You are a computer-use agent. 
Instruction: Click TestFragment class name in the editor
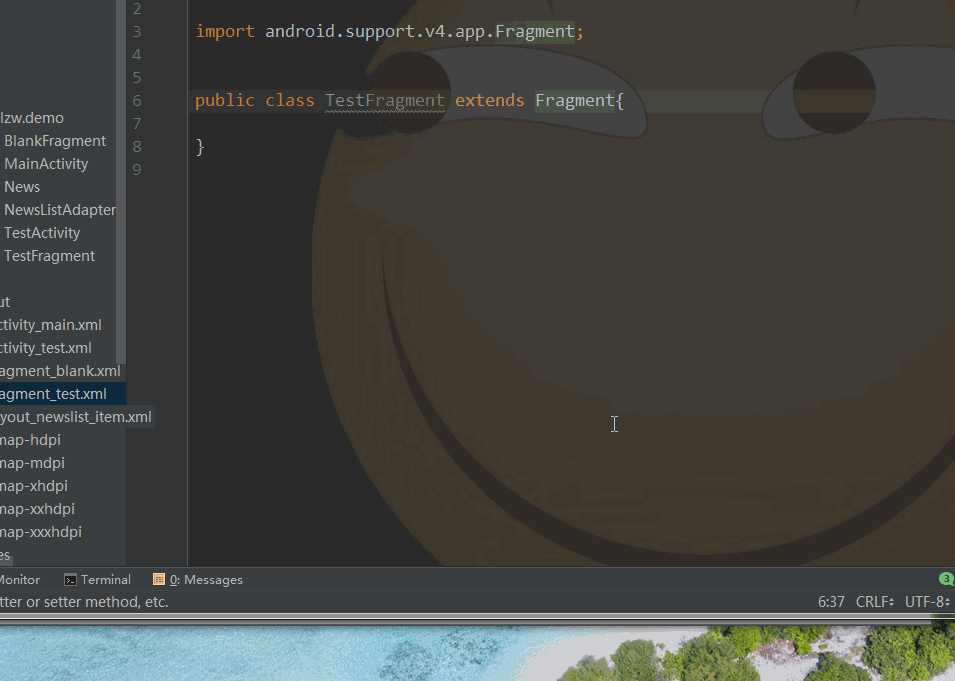[x=384, y=101]
